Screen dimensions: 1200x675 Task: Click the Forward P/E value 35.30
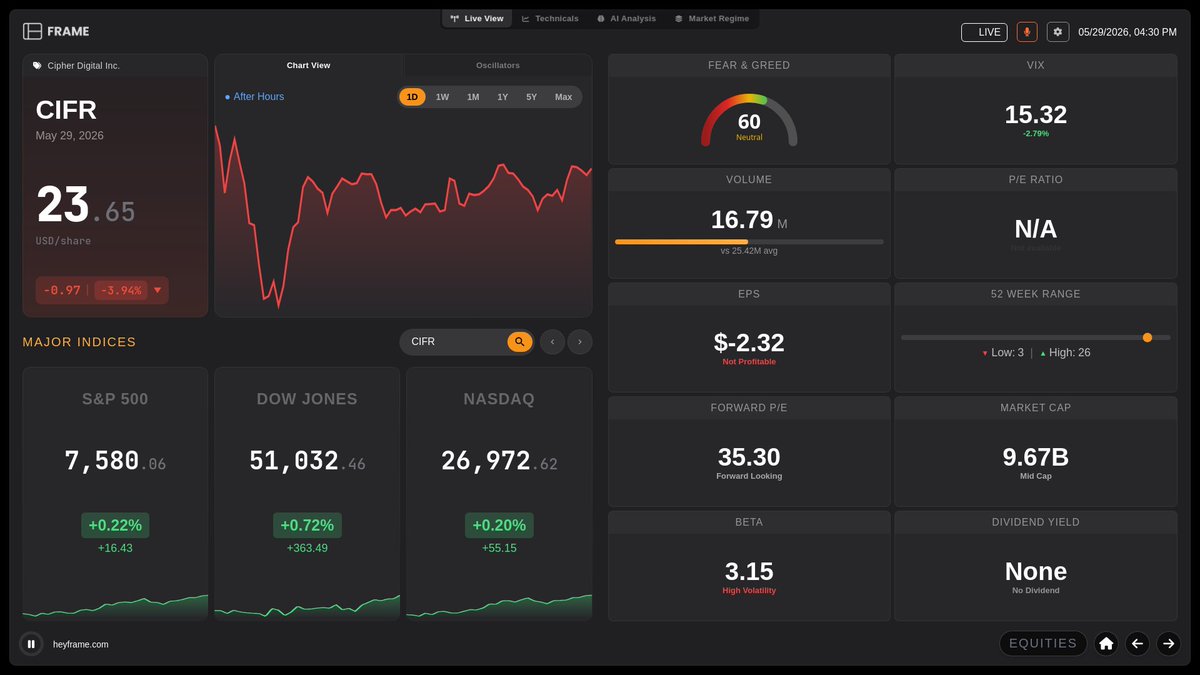tap(749, 457)
